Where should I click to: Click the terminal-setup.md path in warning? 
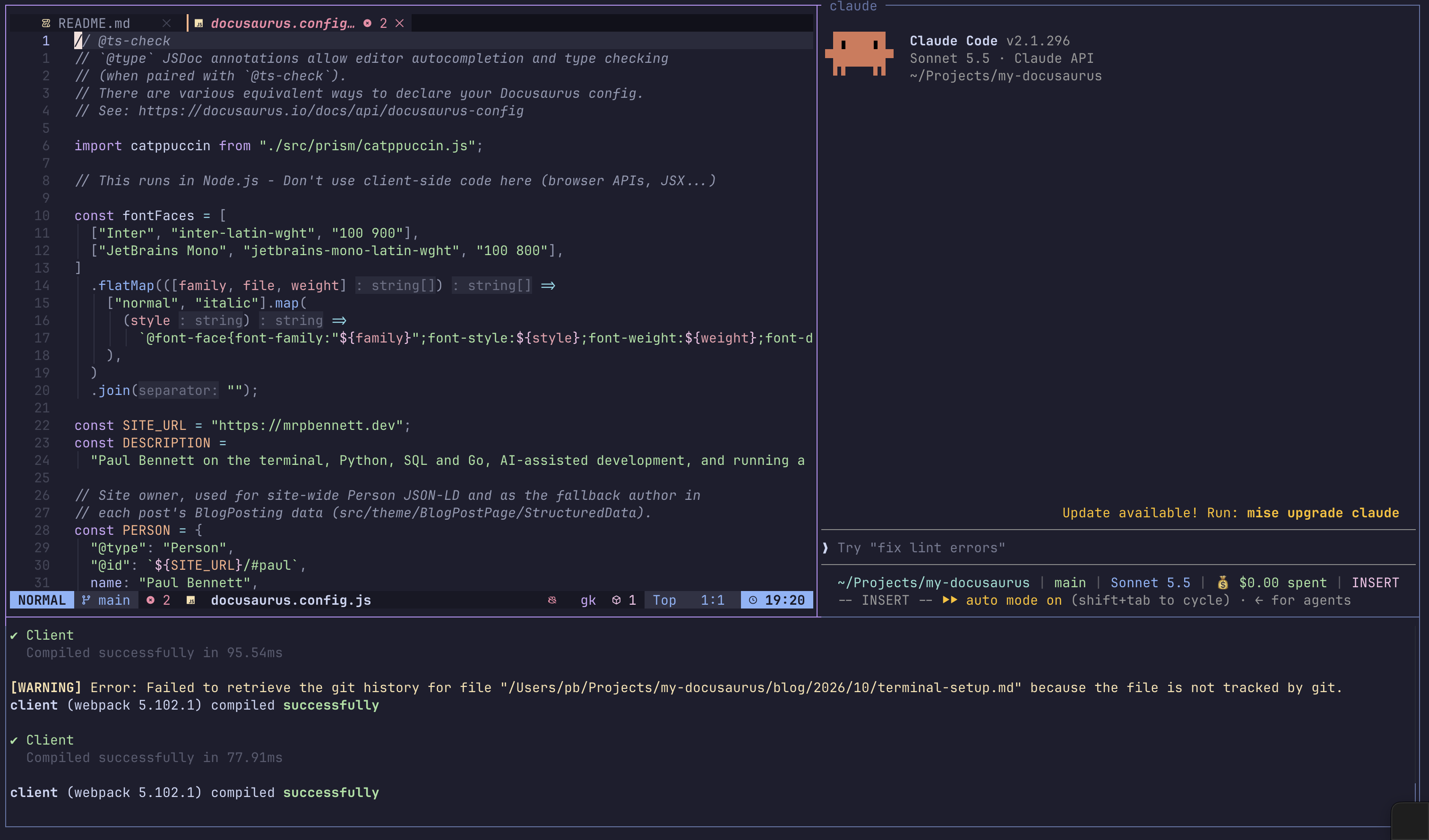point(760,687)
